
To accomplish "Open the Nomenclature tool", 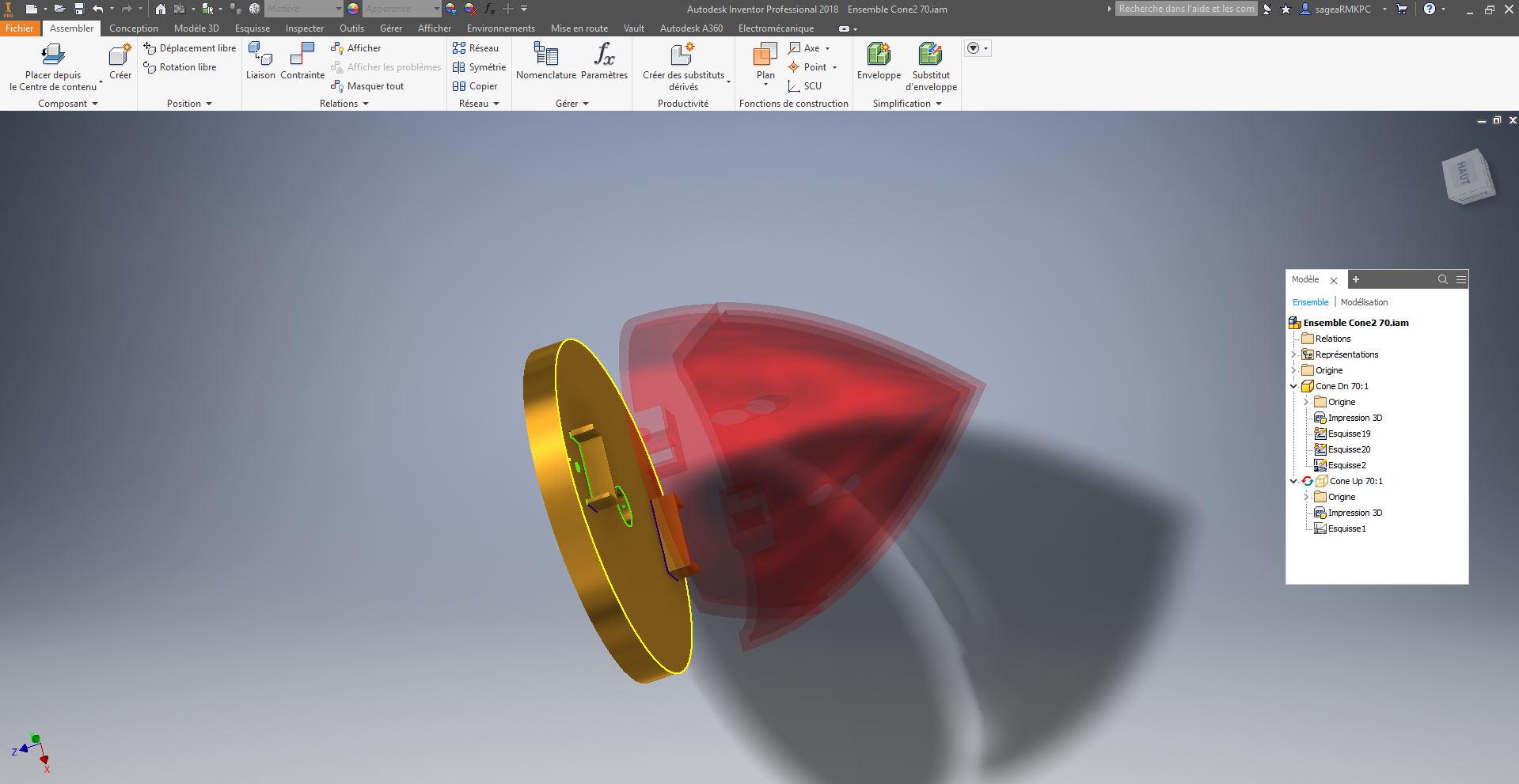I will point(546,62).
